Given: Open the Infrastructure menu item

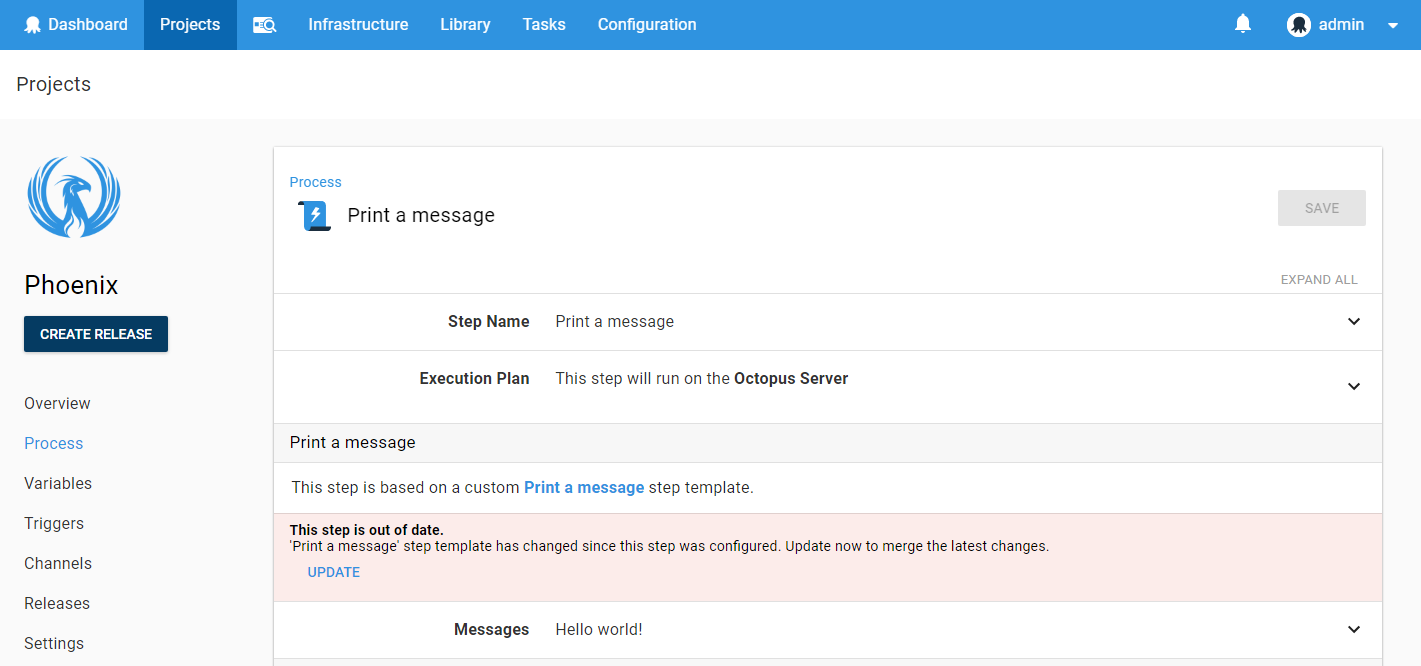Looking at the screenshot, I should coord(358,24).
